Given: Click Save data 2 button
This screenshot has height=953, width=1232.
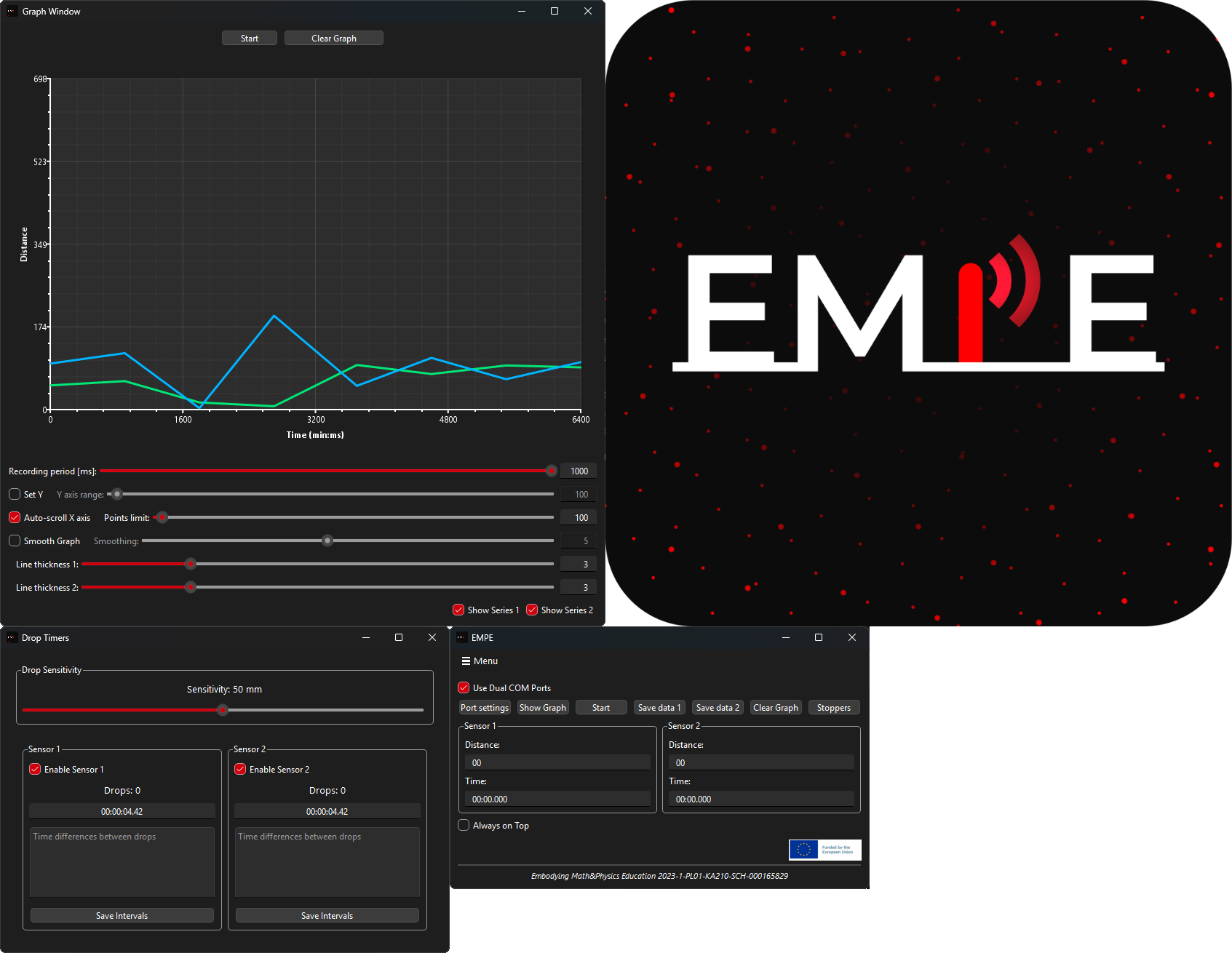Looking at the screenshot, I should click(x=718, y=708).
